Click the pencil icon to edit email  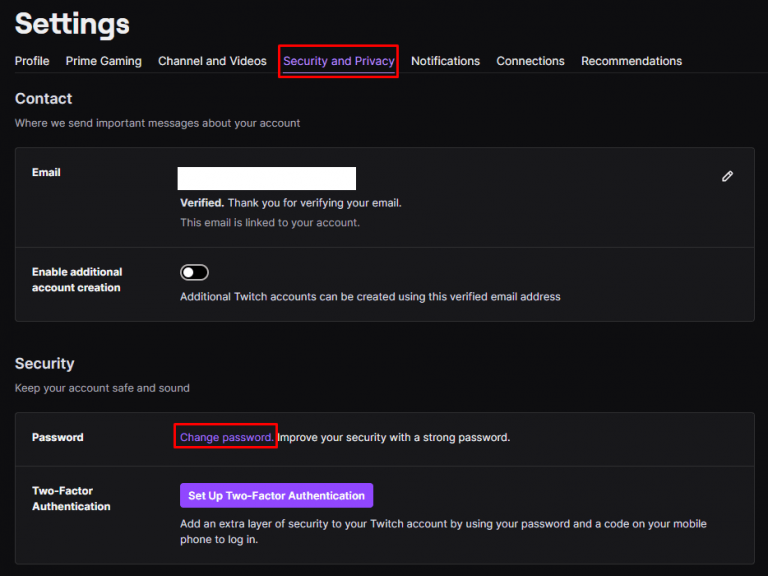click(727, 176)
